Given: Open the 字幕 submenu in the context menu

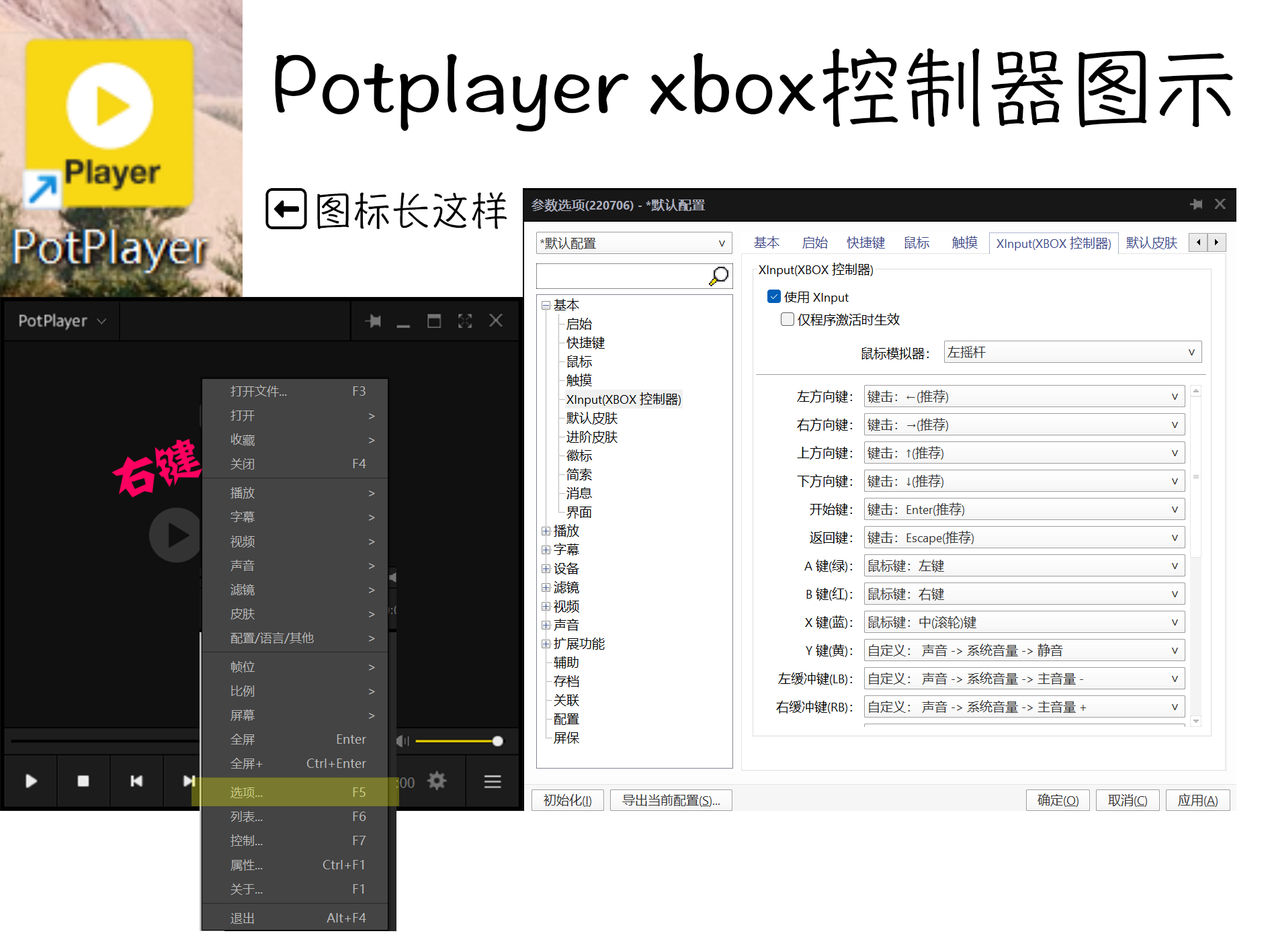Looking at the screenshot, I should click(x=296, y=517).
